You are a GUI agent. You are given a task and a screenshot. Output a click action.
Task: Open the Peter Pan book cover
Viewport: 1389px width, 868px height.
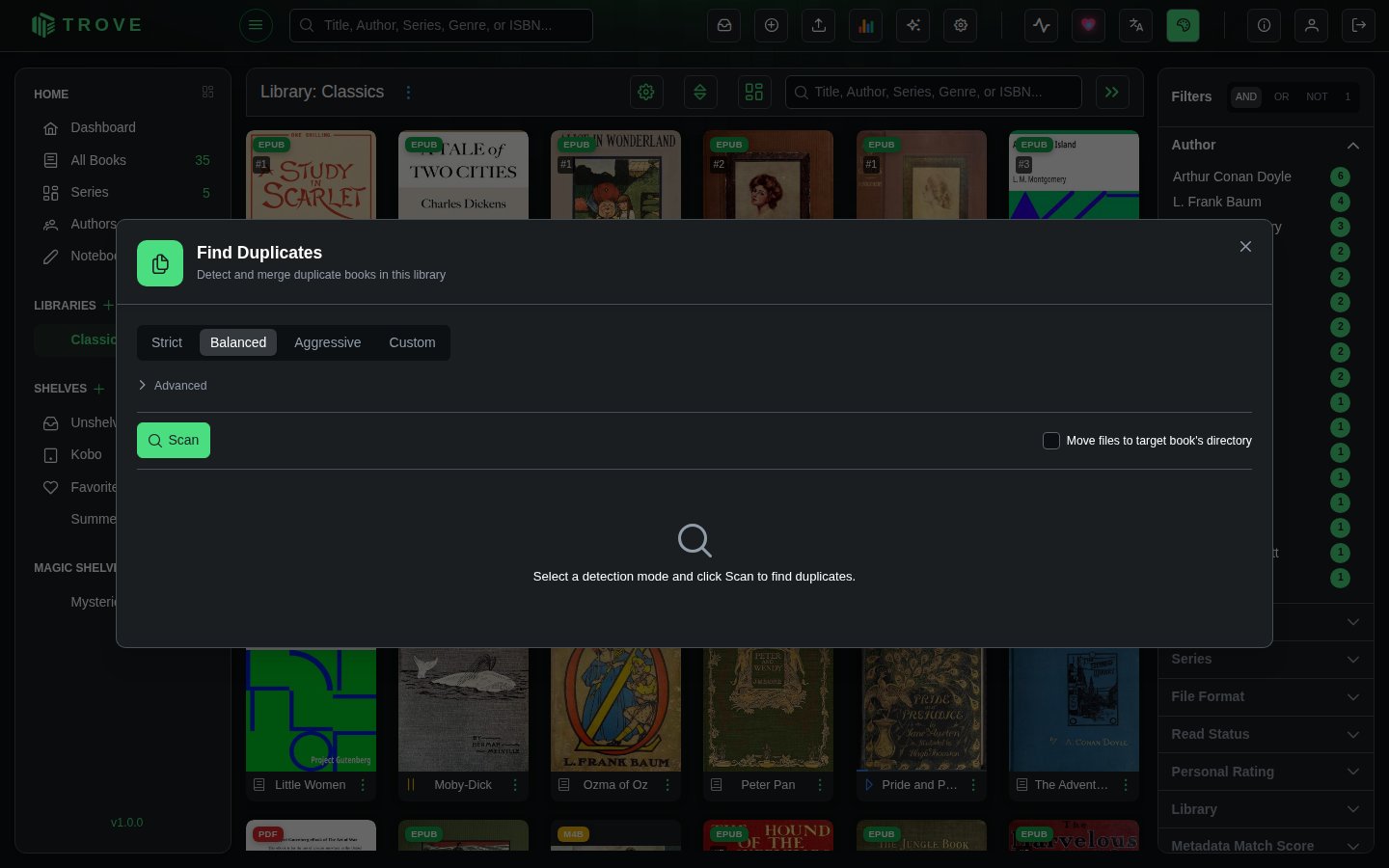pos(768,710)
